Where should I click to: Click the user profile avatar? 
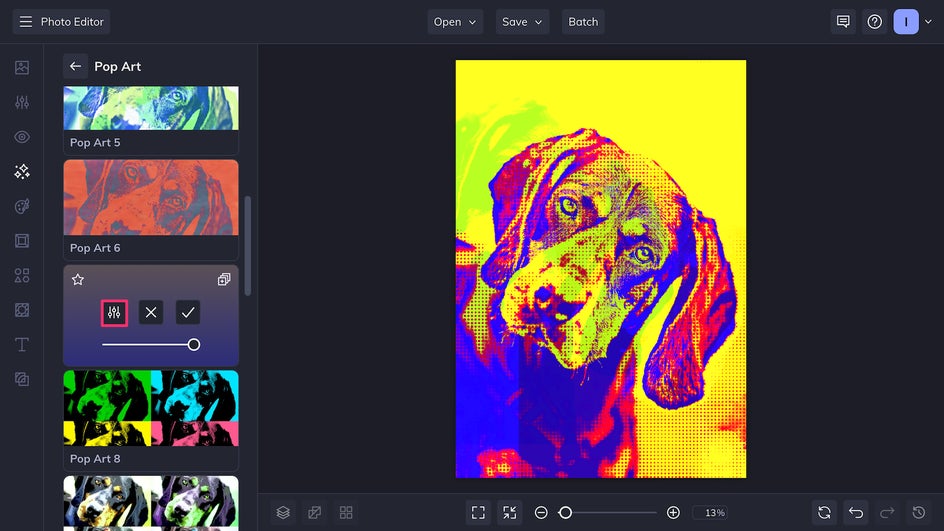(x=906, y=22)
